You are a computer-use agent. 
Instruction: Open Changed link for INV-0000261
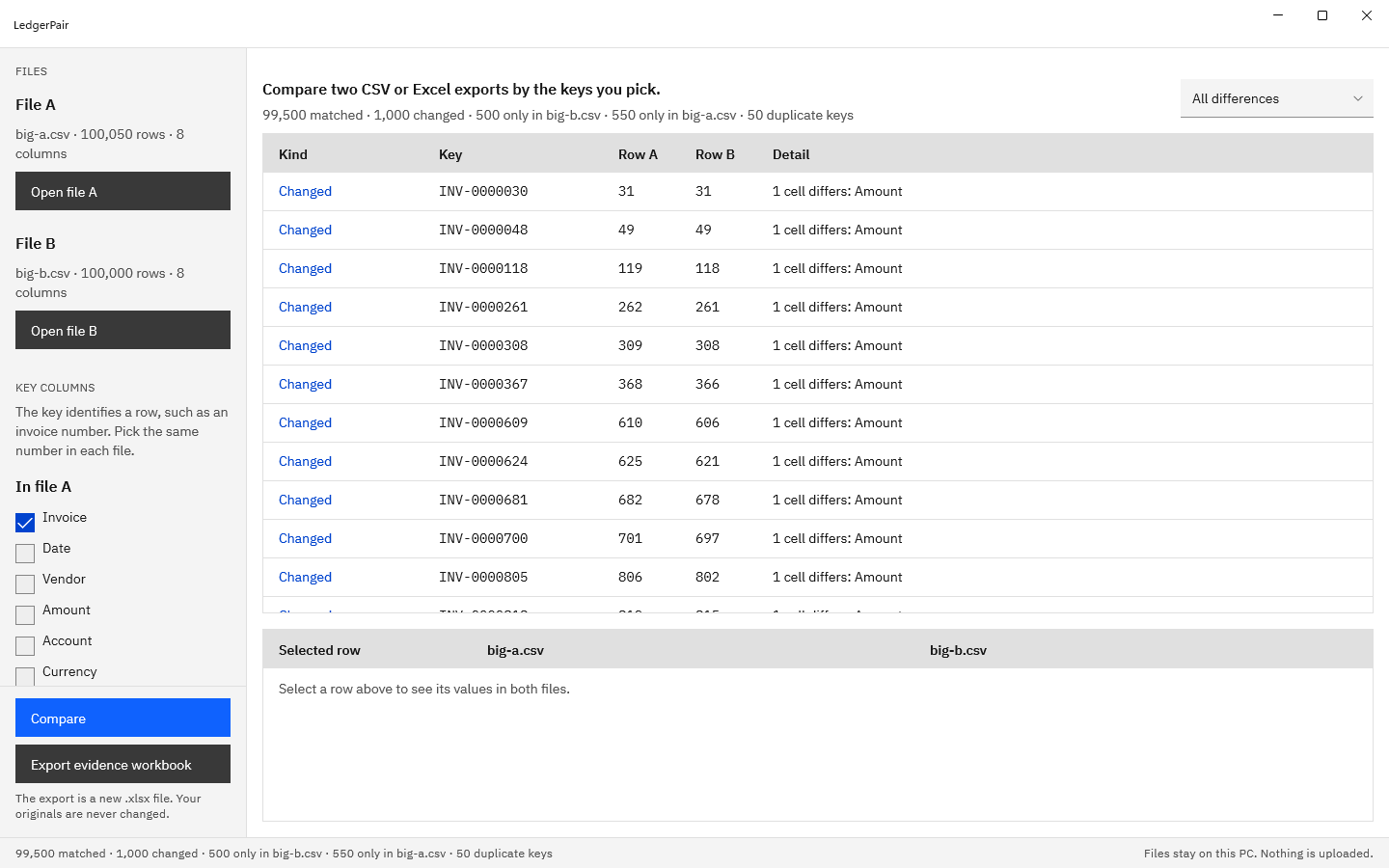(305, 307)
